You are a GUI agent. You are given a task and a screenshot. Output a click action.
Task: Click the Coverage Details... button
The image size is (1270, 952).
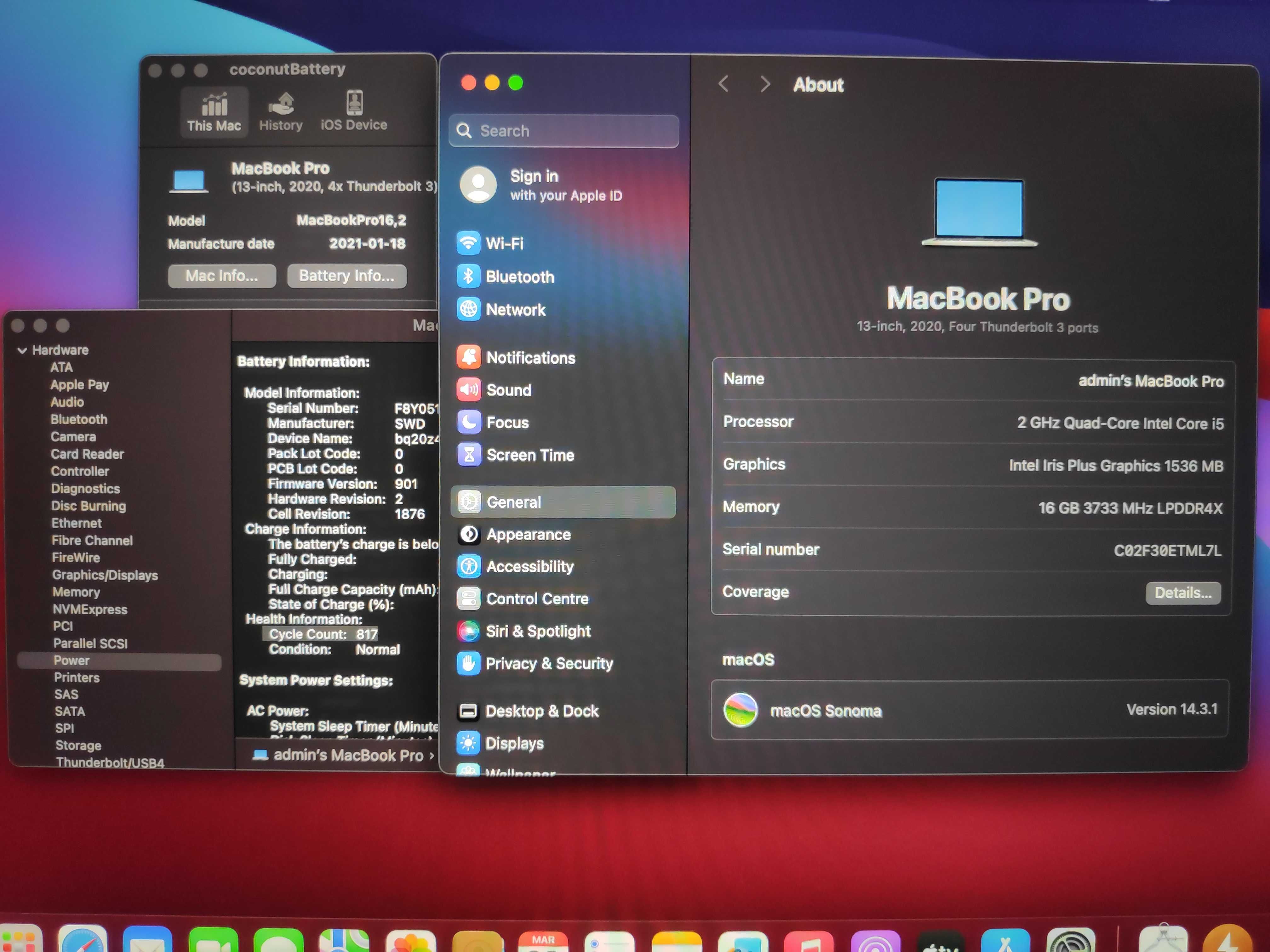tap(1183, 593)
